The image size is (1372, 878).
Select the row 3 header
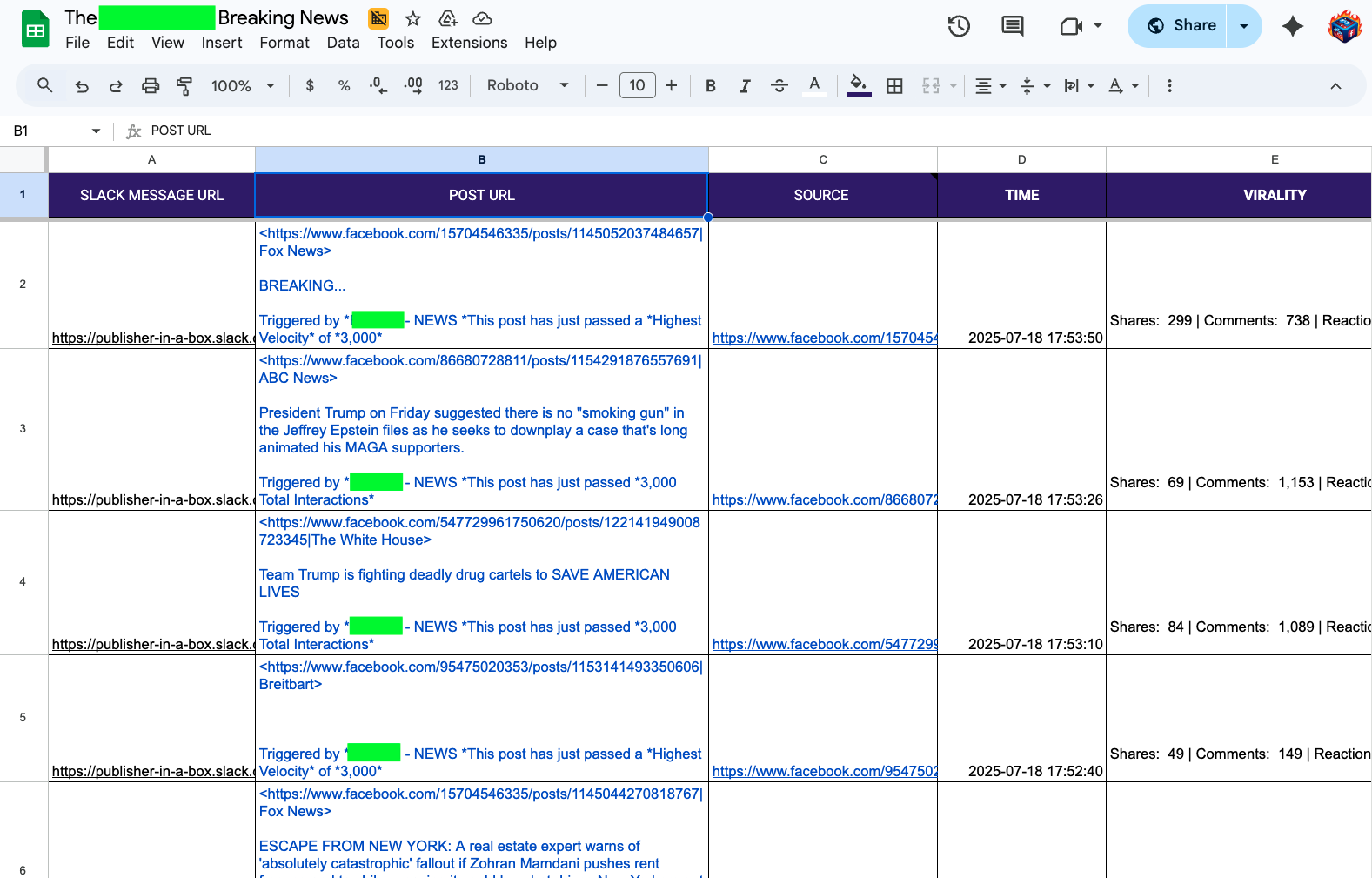23,429
